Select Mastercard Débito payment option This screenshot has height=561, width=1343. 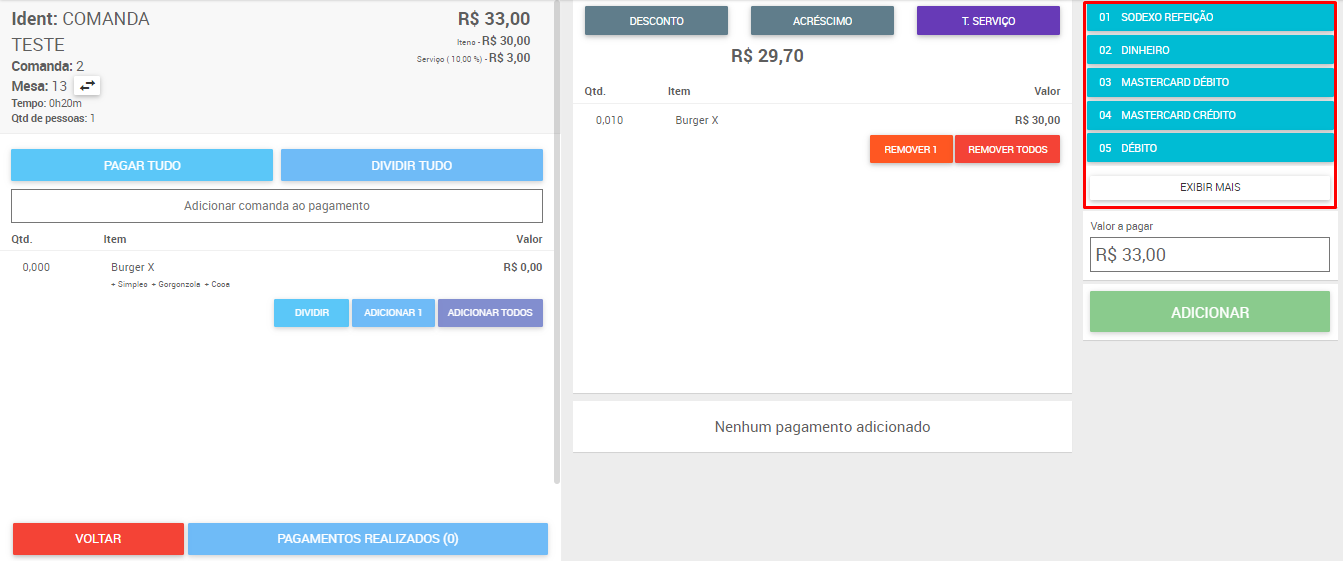point(1210,82)
